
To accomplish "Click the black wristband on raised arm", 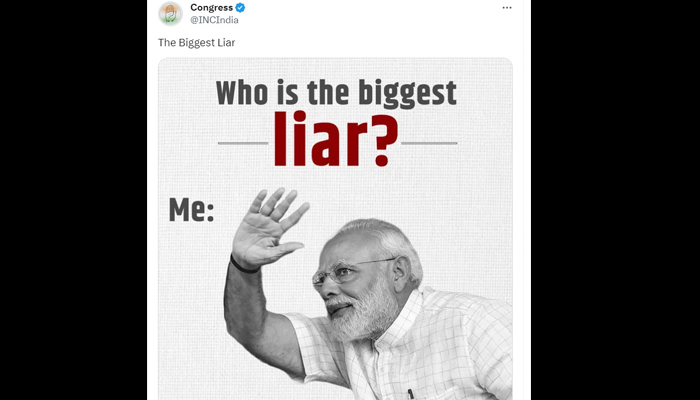I will coord(244,265).
